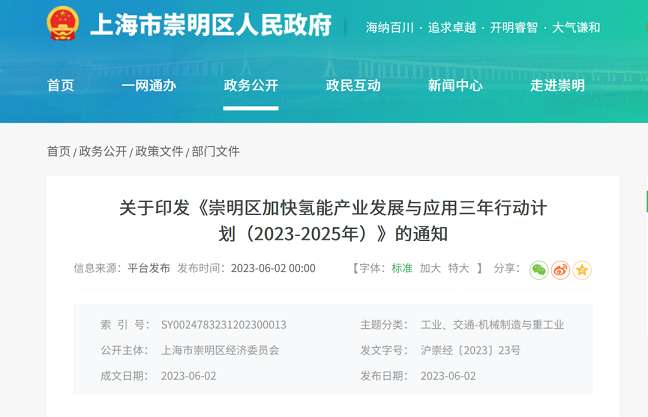Click the 上海市崇明区人民政府 site title

[210, 26]
